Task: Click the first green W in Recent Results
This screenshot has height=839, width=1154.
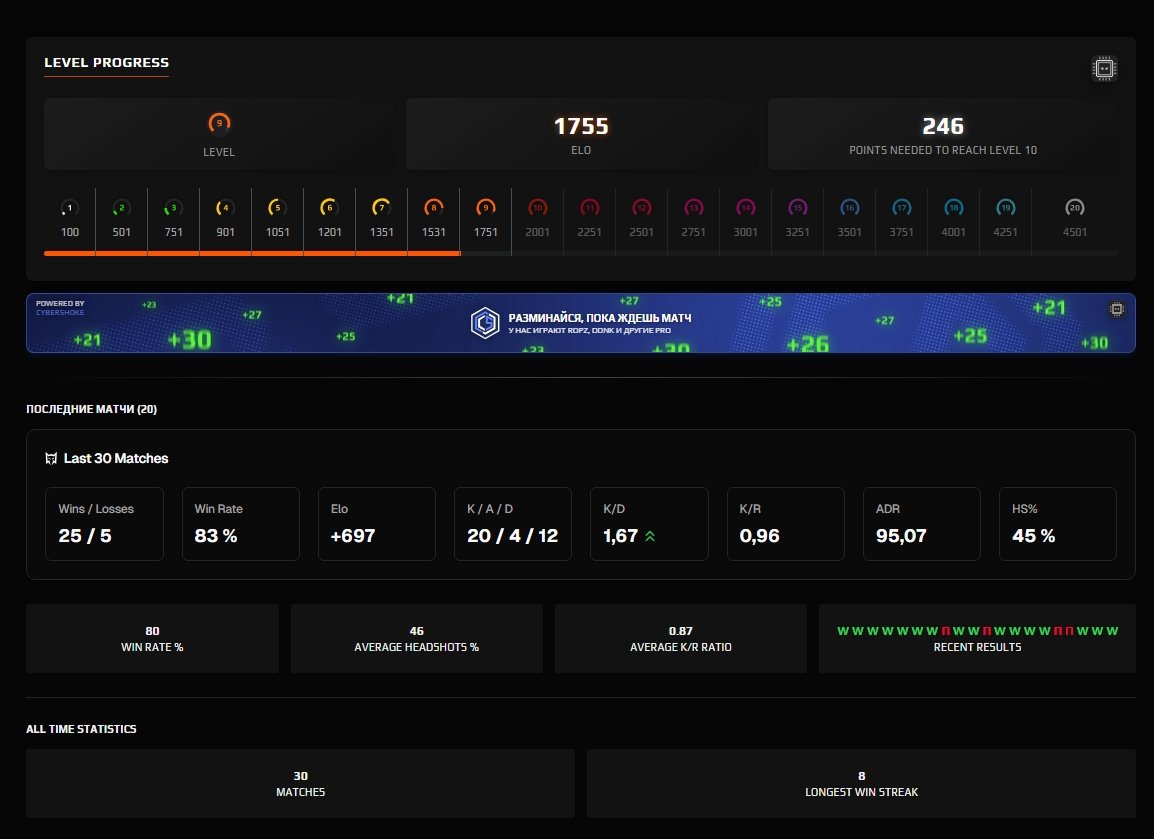Action: pyautogui.click(x=841, y=631)
